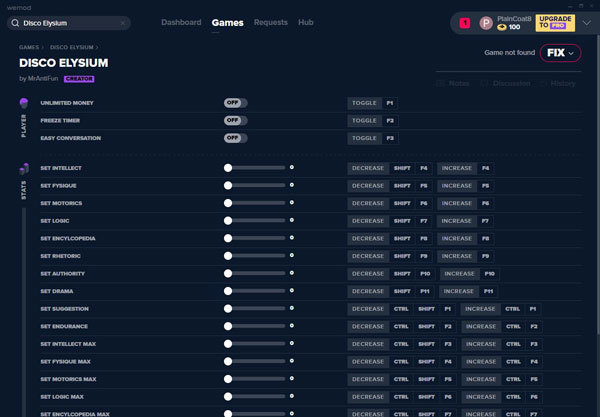Screen dimensions: 600x417
Task: Click the 'SET ENCYCLOPEDIA' cheat label
Action: (x=68, y=238)
